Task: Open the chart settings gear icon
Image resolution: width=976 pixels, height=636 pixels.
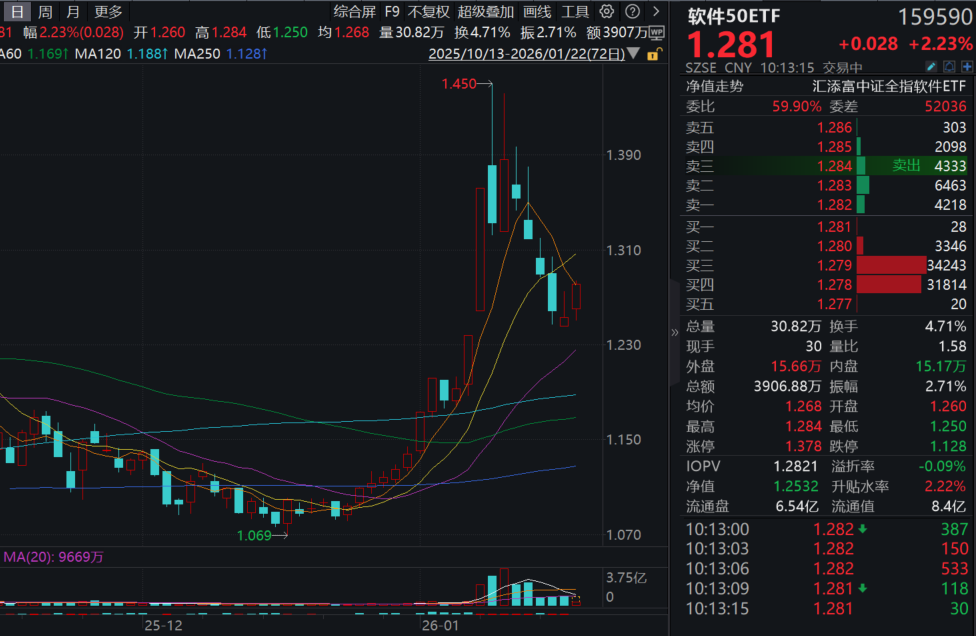Action: pos(604,11)
